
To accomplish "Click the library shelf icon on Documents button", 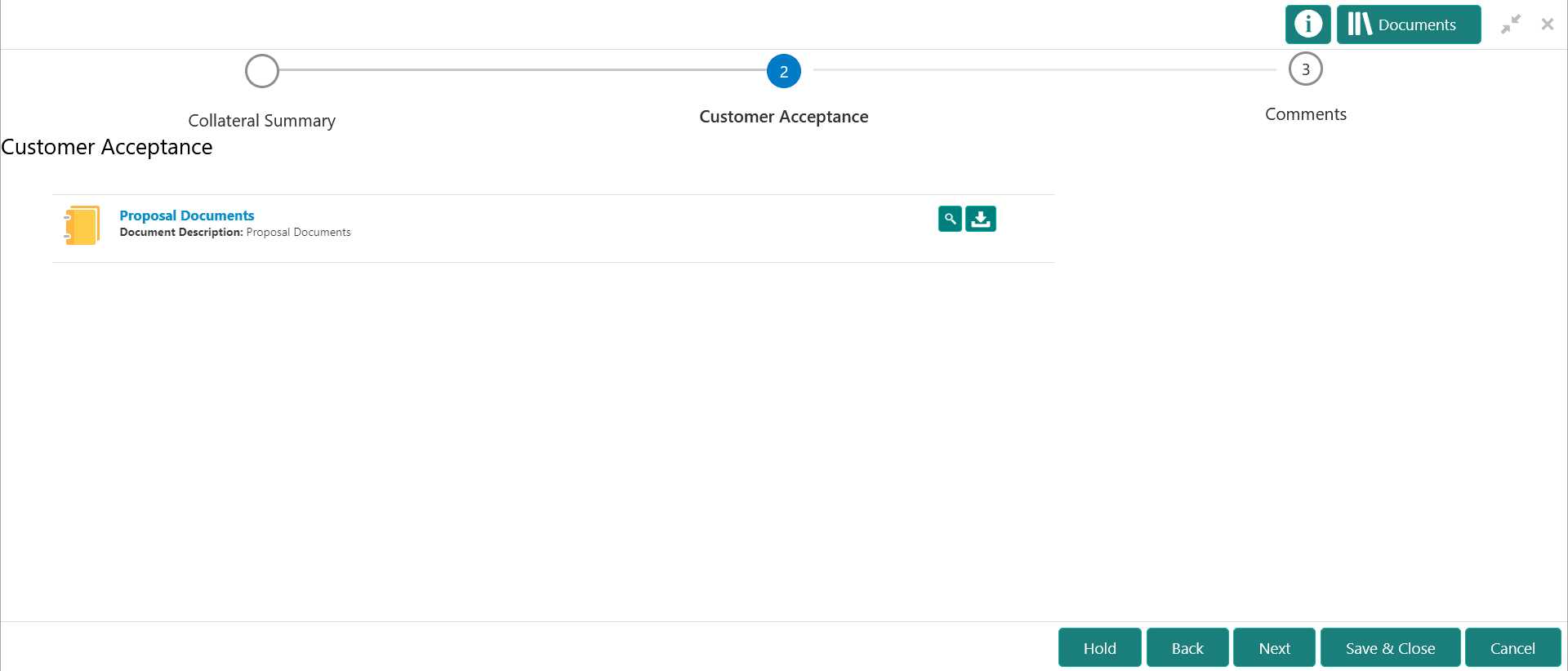I will coord(1359,24).
